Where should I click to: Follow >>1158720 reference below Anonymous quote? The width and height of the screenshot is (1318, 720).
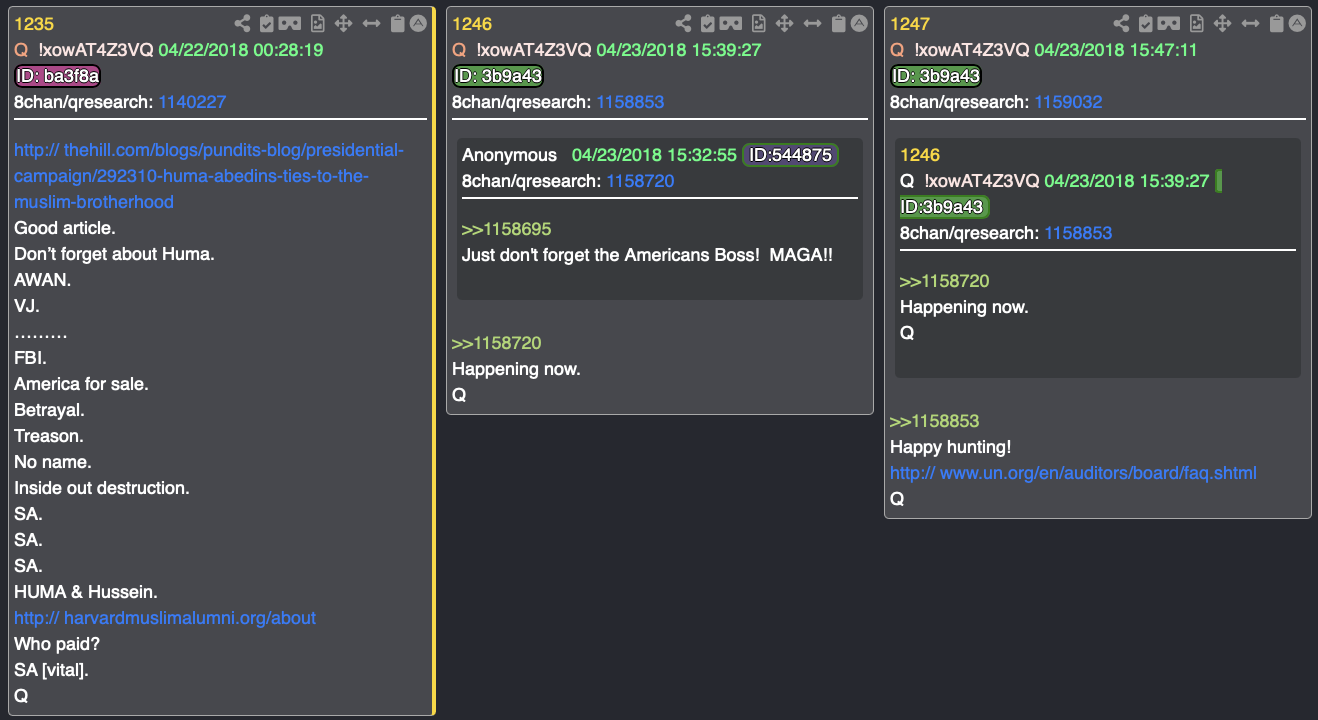[x=497, y=343]
